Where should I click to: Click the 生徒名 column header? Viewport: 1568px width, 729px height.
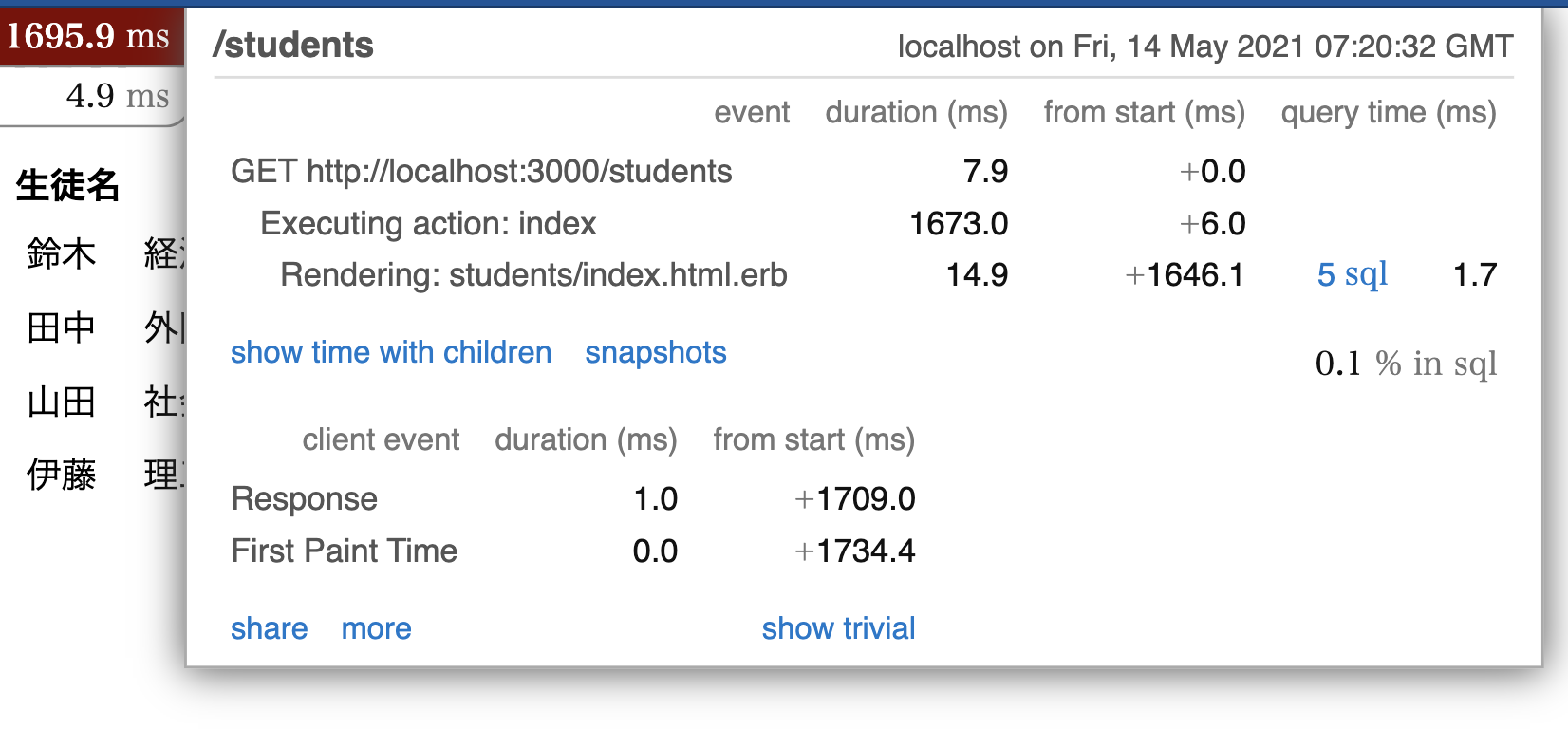67,185
